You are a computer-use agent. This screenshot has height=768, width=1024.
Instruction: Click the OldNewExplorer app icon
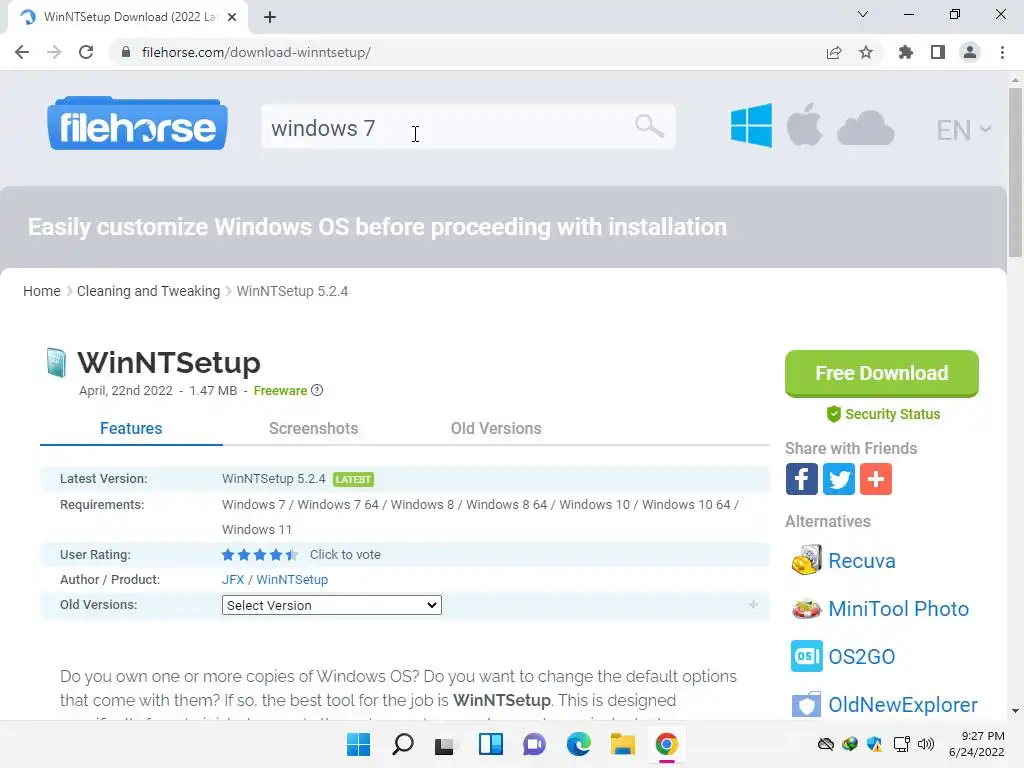click(x=807, y=705)
